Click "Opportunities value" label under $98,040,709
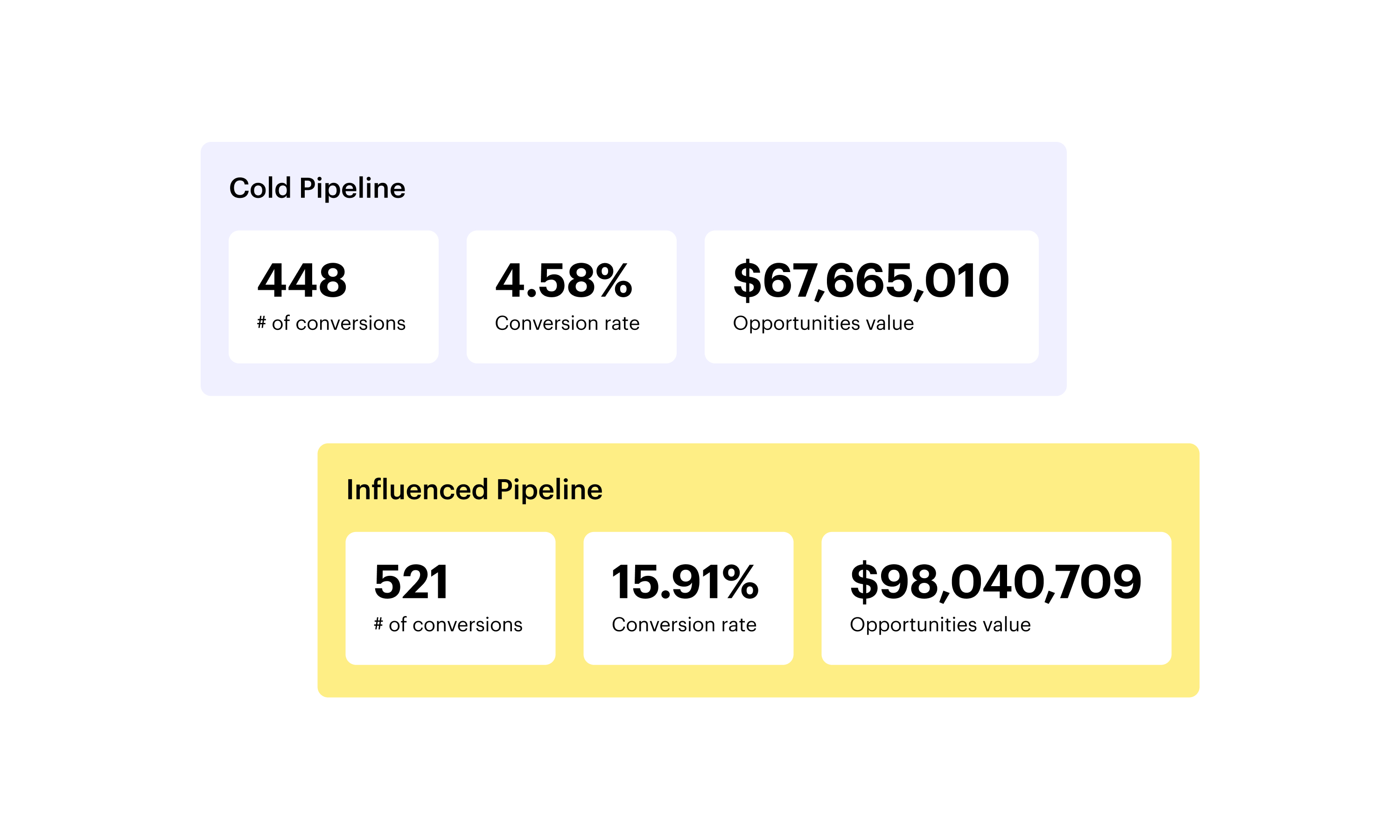This screenshot has width=1400, height=840. click(940, 624)
